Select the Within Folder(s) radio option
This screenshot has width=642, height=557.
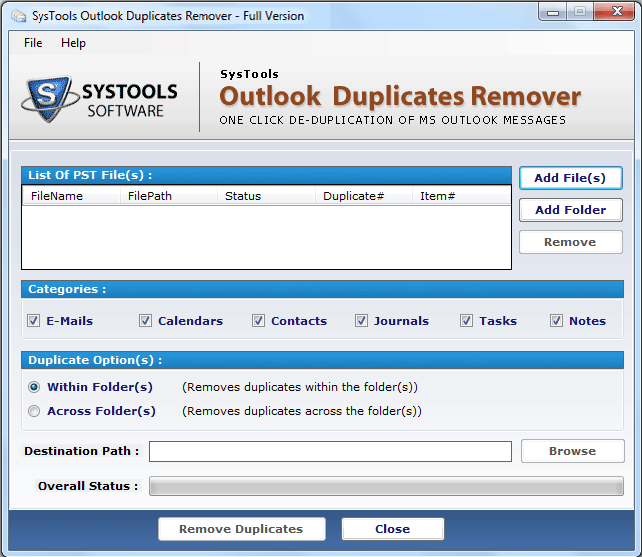[34, 387]
